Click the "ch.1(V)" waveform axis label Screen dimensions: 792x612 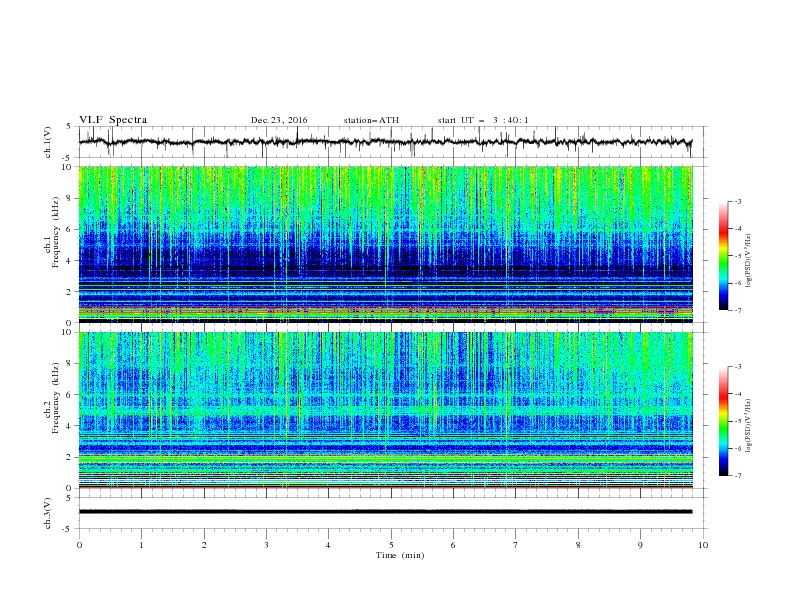click(x=48, y=142)
